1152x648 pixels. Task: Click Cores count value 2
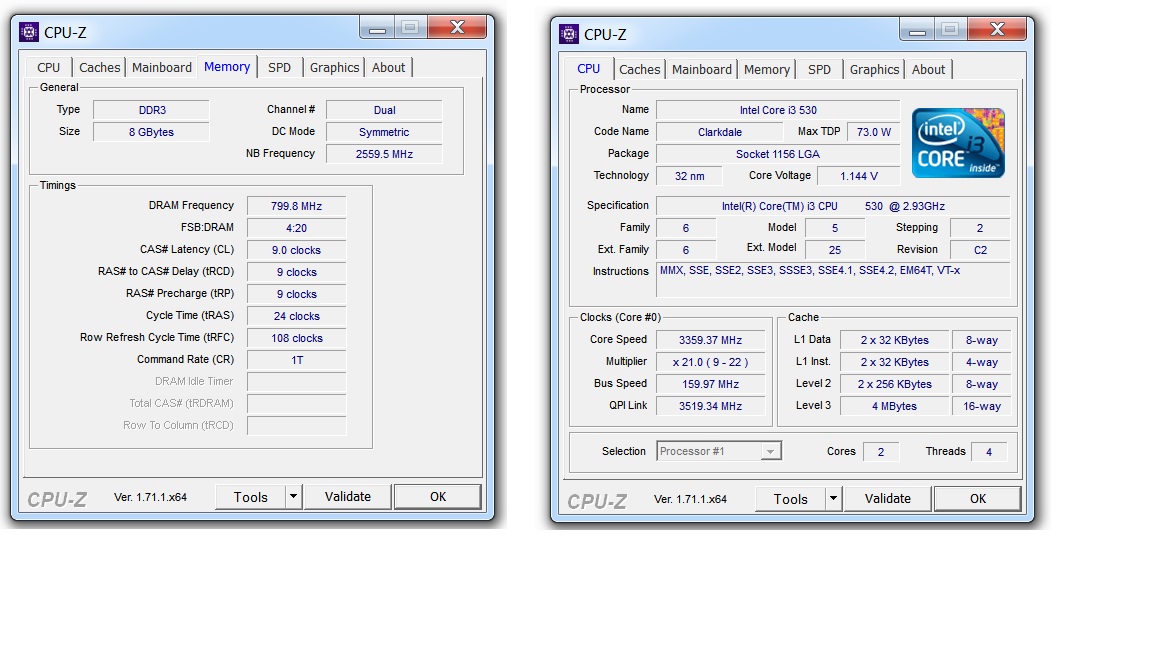pyautogui.click(x=881, y=452)
